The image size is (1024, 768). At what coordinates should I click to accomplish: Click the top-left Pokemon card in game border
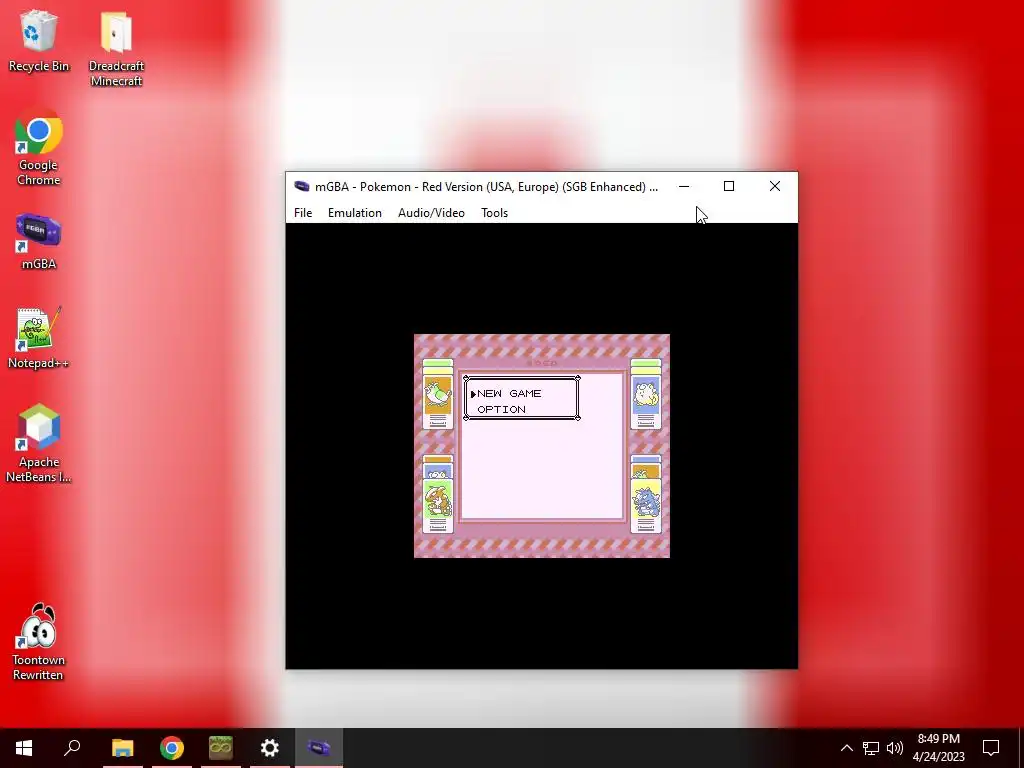point(438,394)
